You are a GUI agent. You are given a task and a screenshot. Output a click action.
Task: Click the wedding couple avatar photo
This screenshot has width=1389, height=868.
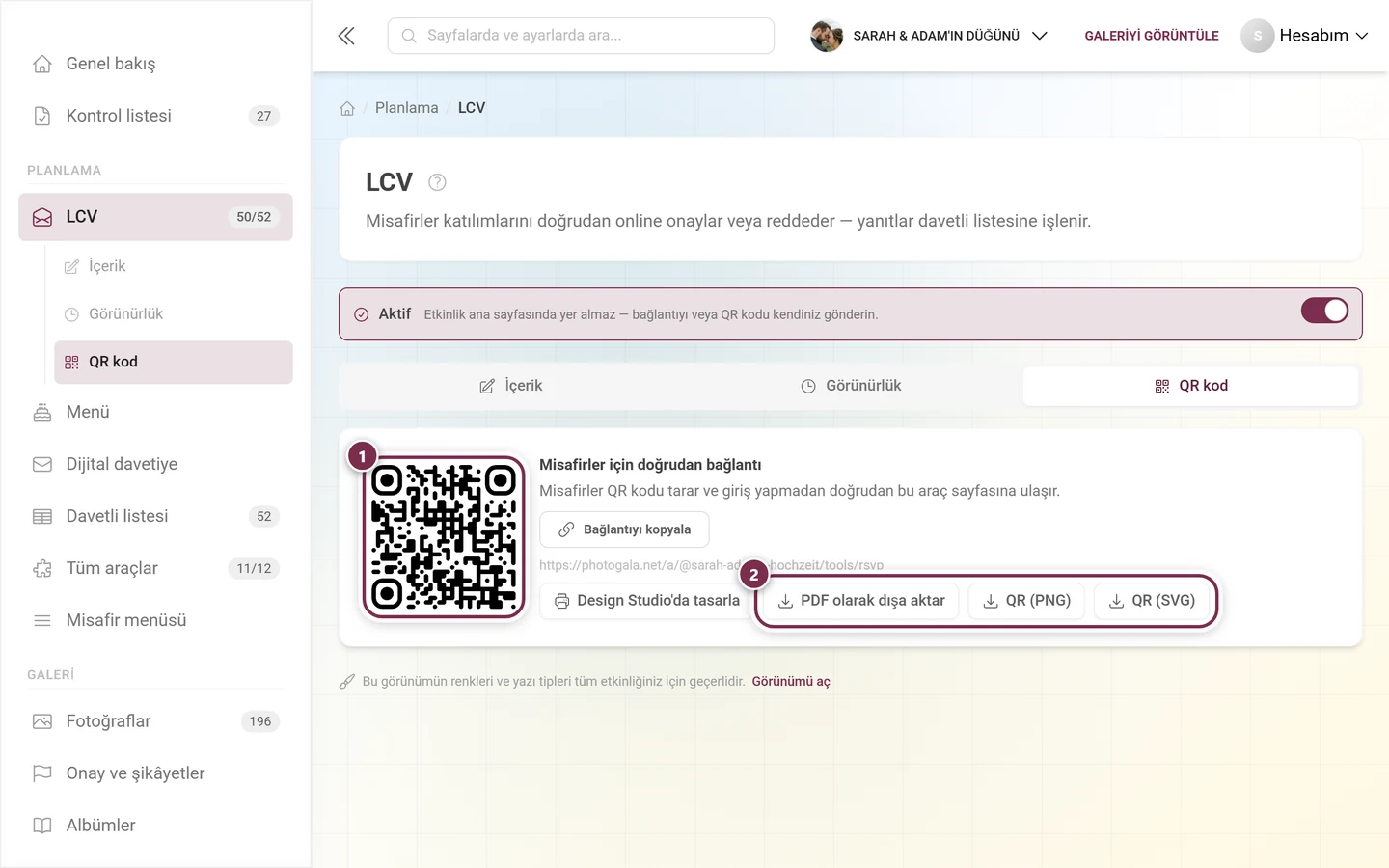coord(827,36)
